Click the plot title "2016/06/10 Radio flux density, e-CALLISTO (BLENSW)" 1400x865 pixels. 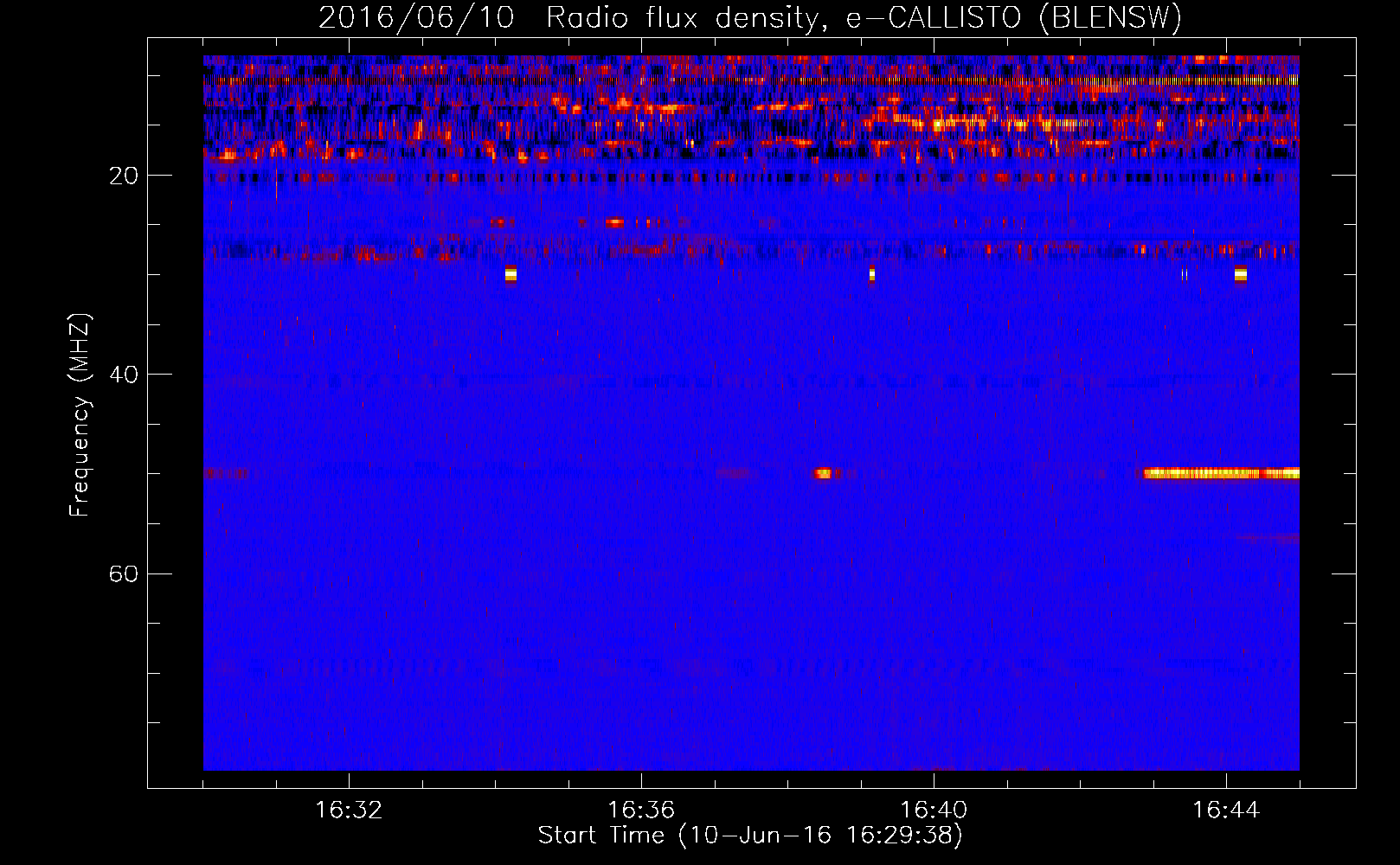click(x=750, y=17)
